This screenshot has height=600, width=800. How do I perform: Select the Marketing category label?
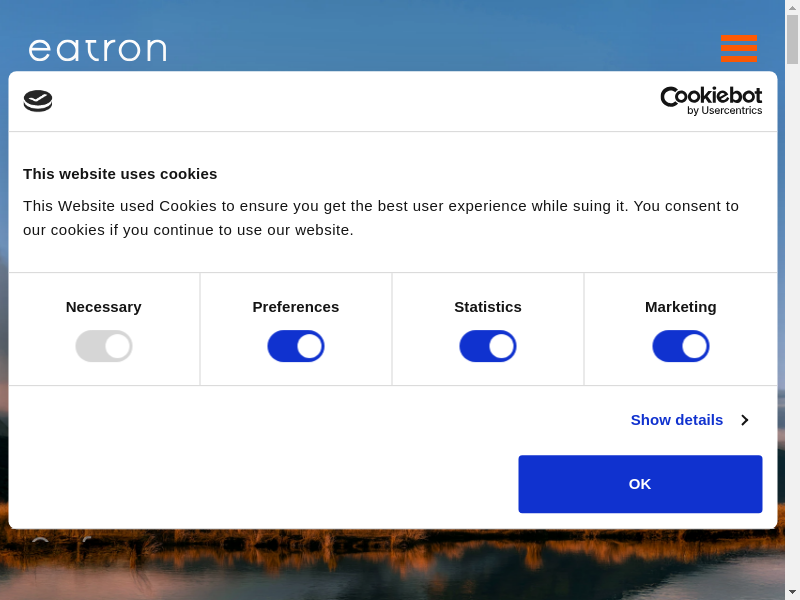coord(681,307)
